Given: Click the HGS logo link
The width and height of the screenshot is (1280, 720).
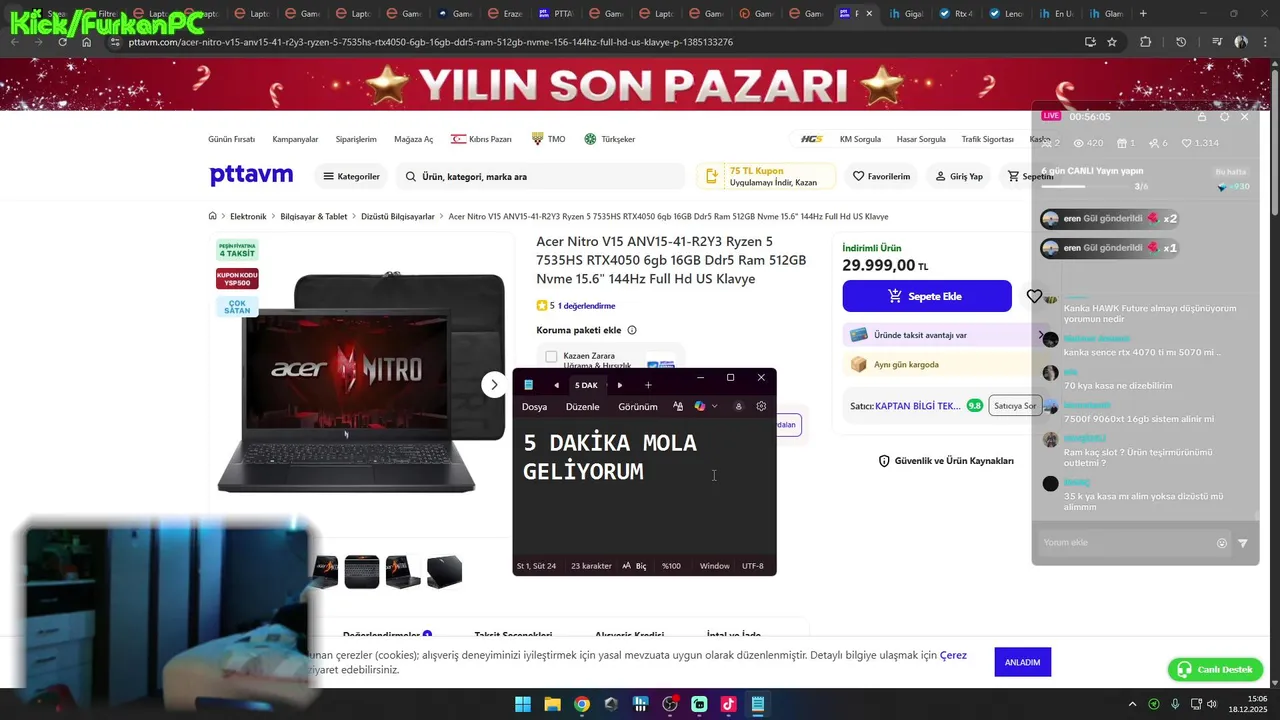Looking at the screenshot, I should point(811,139).
